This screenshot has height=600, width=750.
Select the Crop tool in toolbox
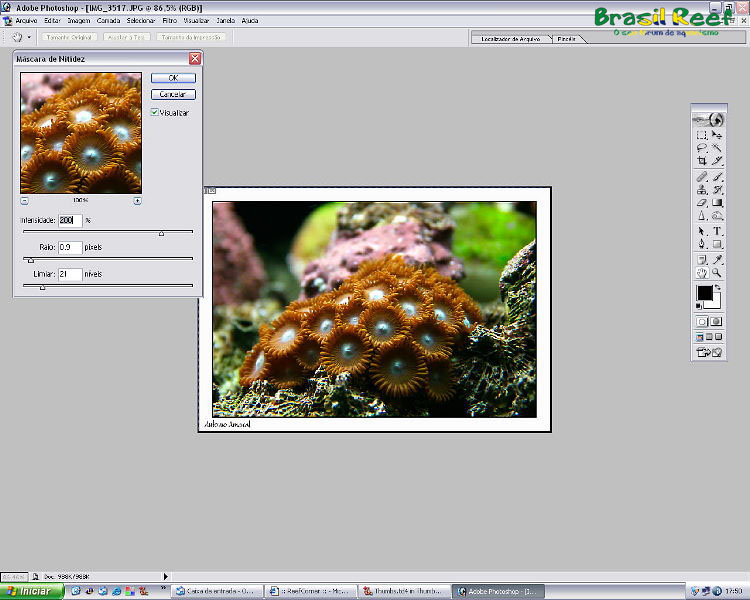tap(702, 160)
